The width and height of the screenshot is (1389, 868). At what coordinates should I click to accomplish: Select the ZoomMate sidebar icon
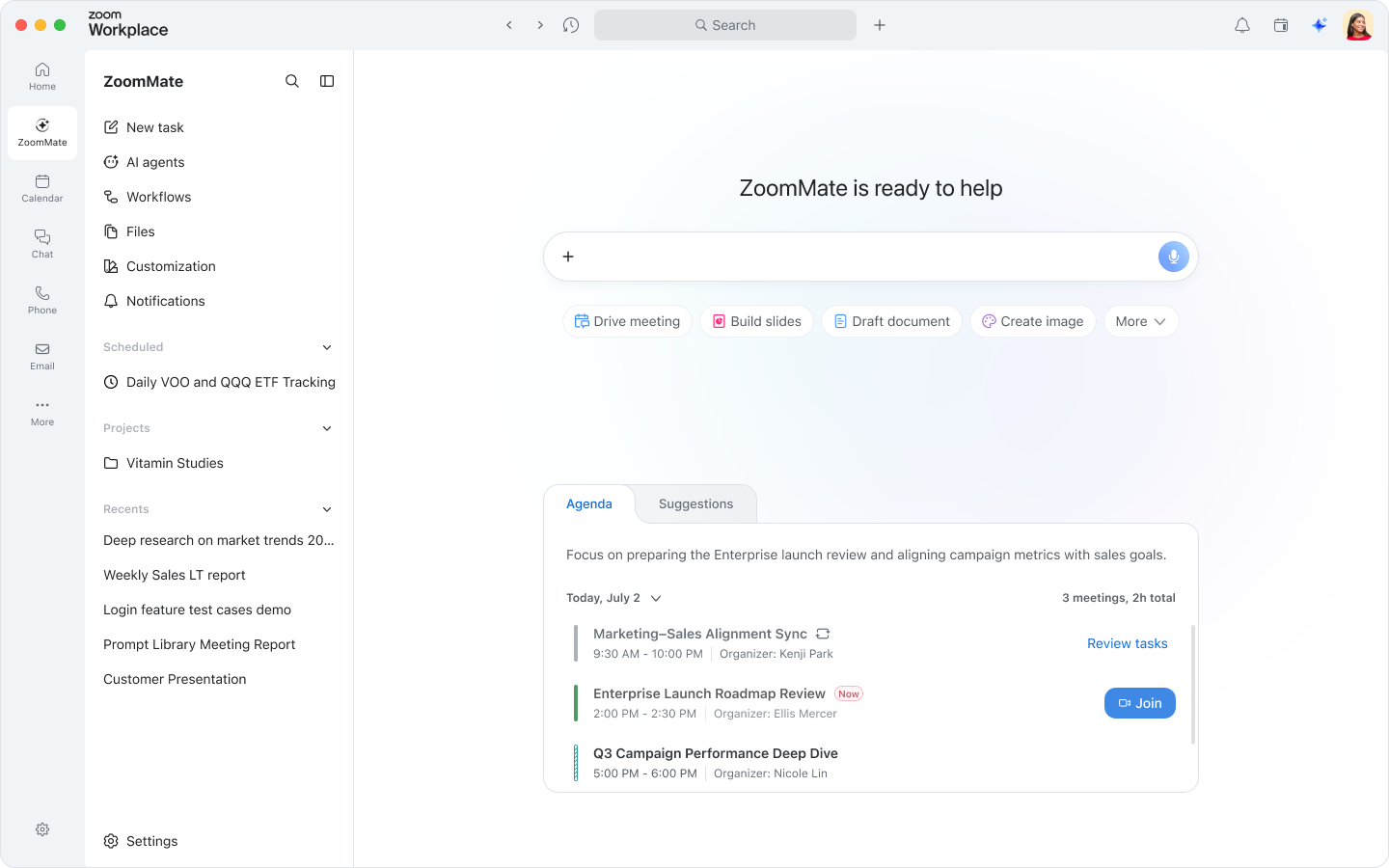pos(42,132)
